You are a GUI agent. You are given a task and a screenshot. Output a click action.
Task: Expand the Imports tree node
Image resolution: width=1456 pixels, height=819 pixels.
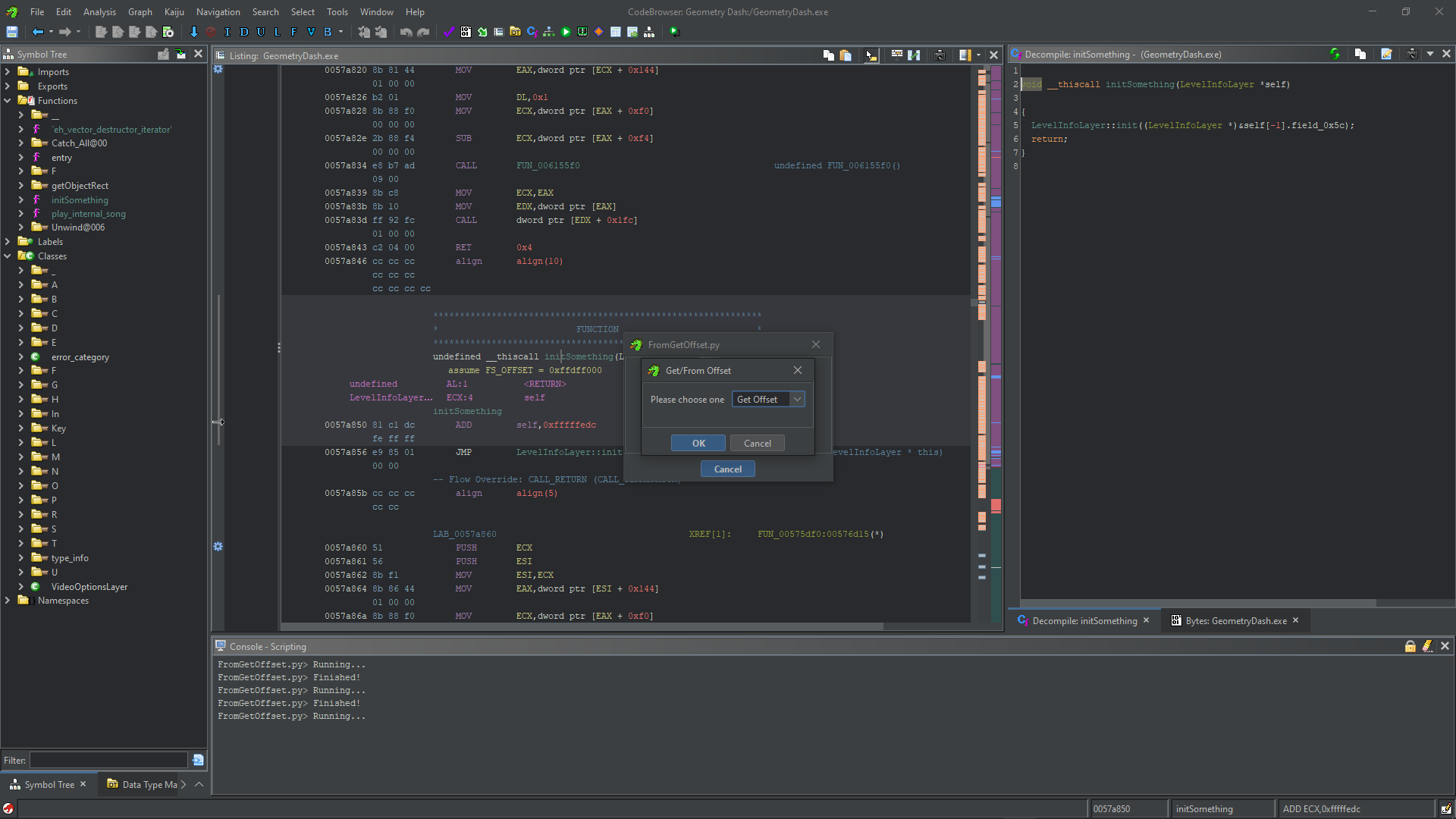coord(8,72)
